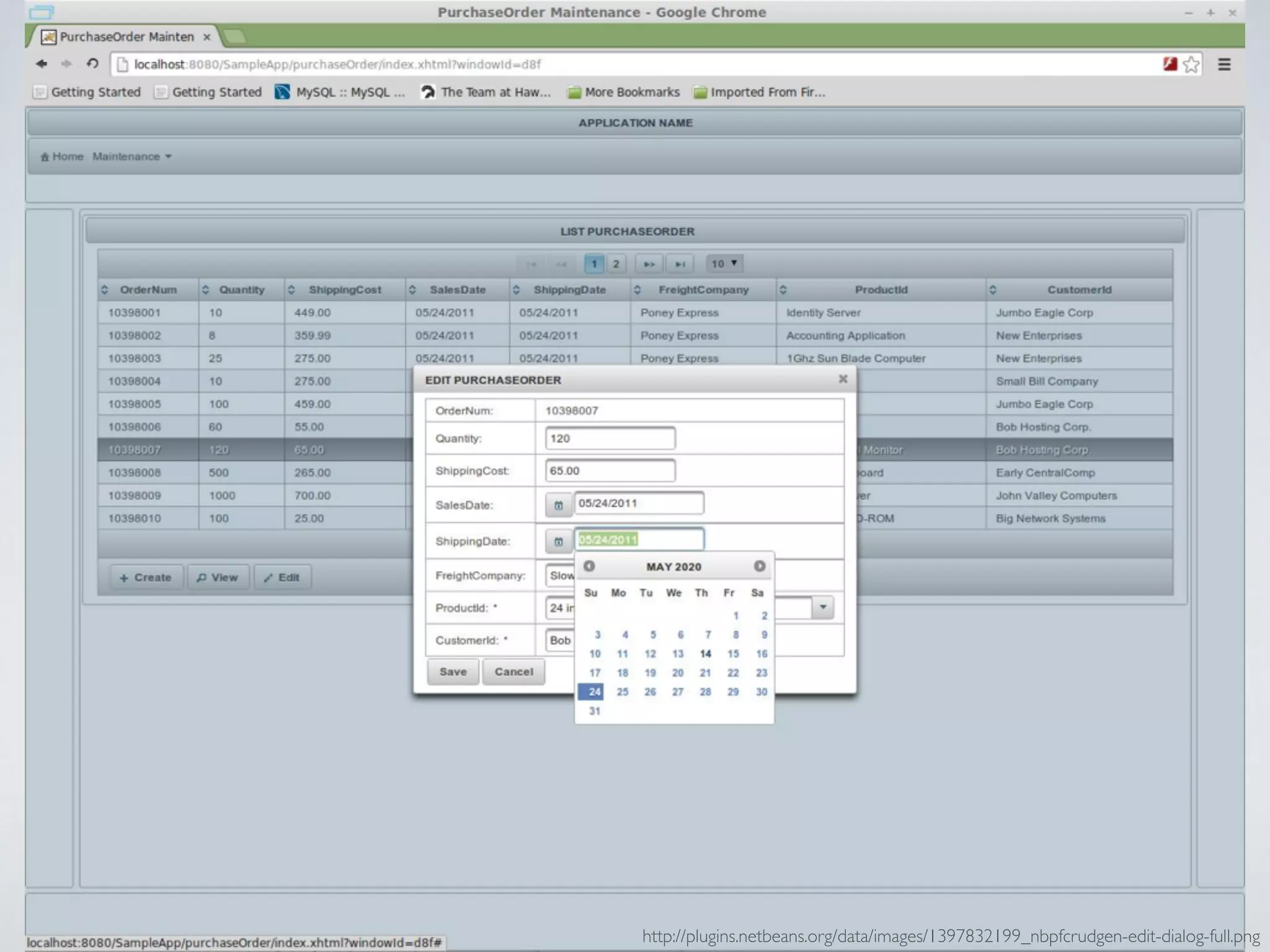Viewport: 1270px width, 952px height.
Task: Click the Cancel button
Action: tap(513, 672)
